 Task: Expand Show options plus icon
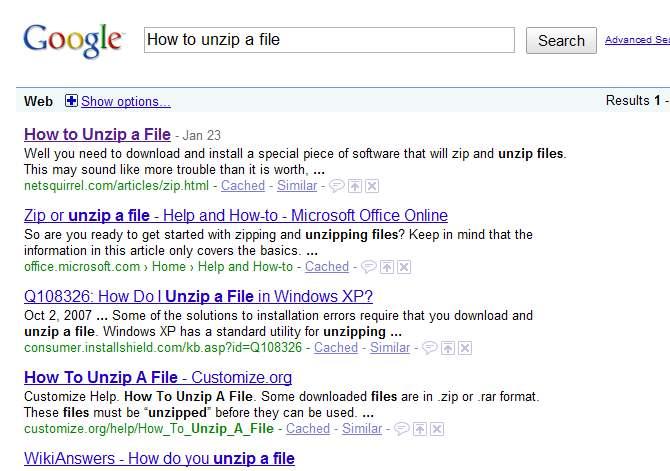[71, 101]
